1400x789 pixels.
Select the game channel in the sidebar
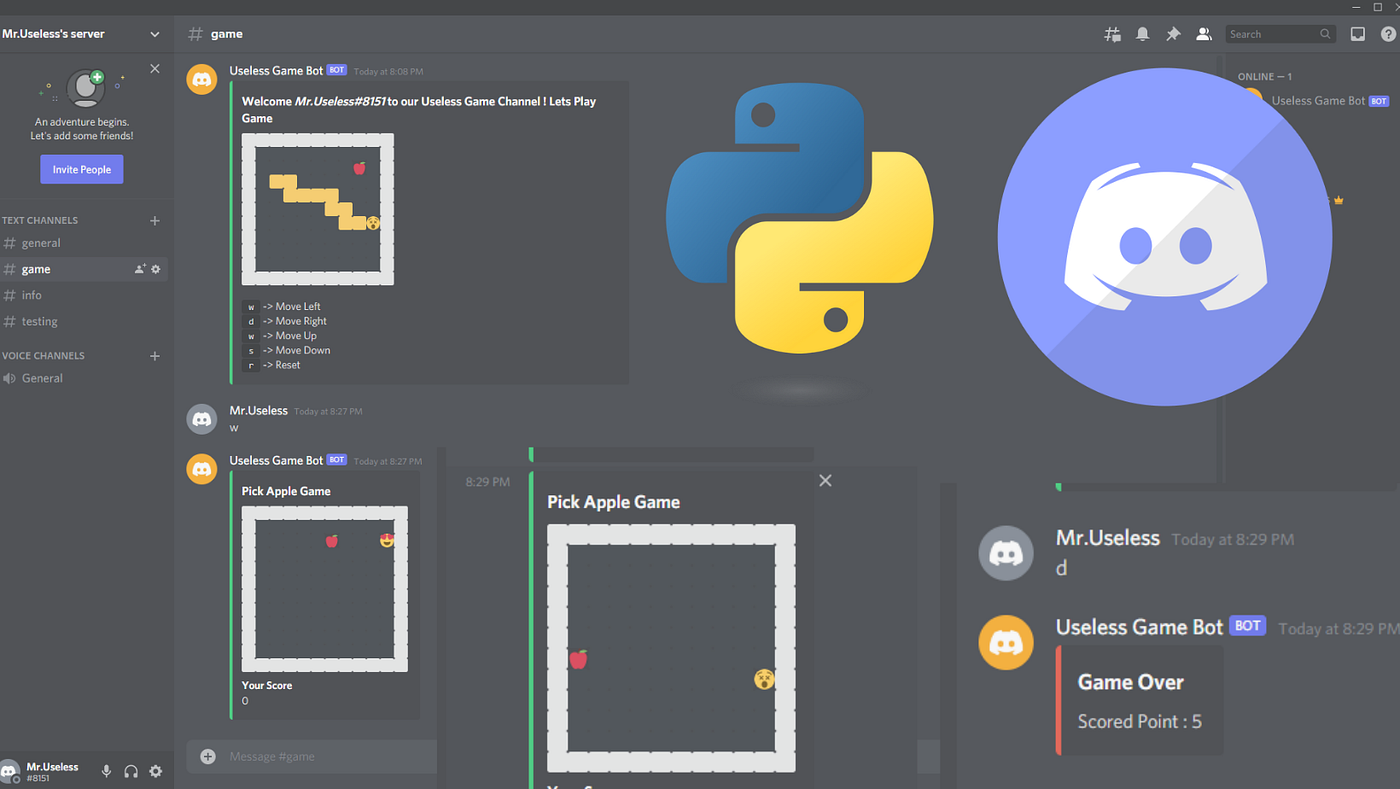click(x=84, y=269)
